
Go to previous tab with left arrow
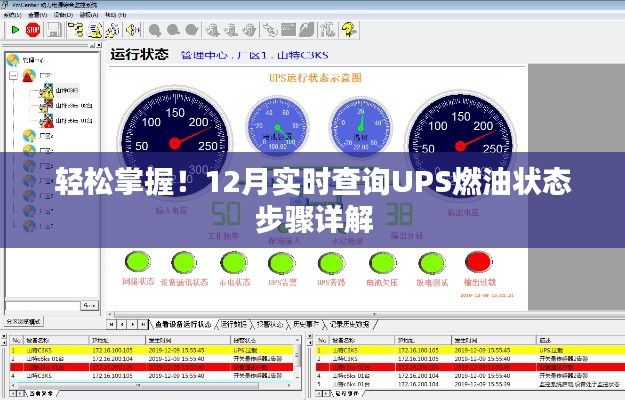point(122,325)
